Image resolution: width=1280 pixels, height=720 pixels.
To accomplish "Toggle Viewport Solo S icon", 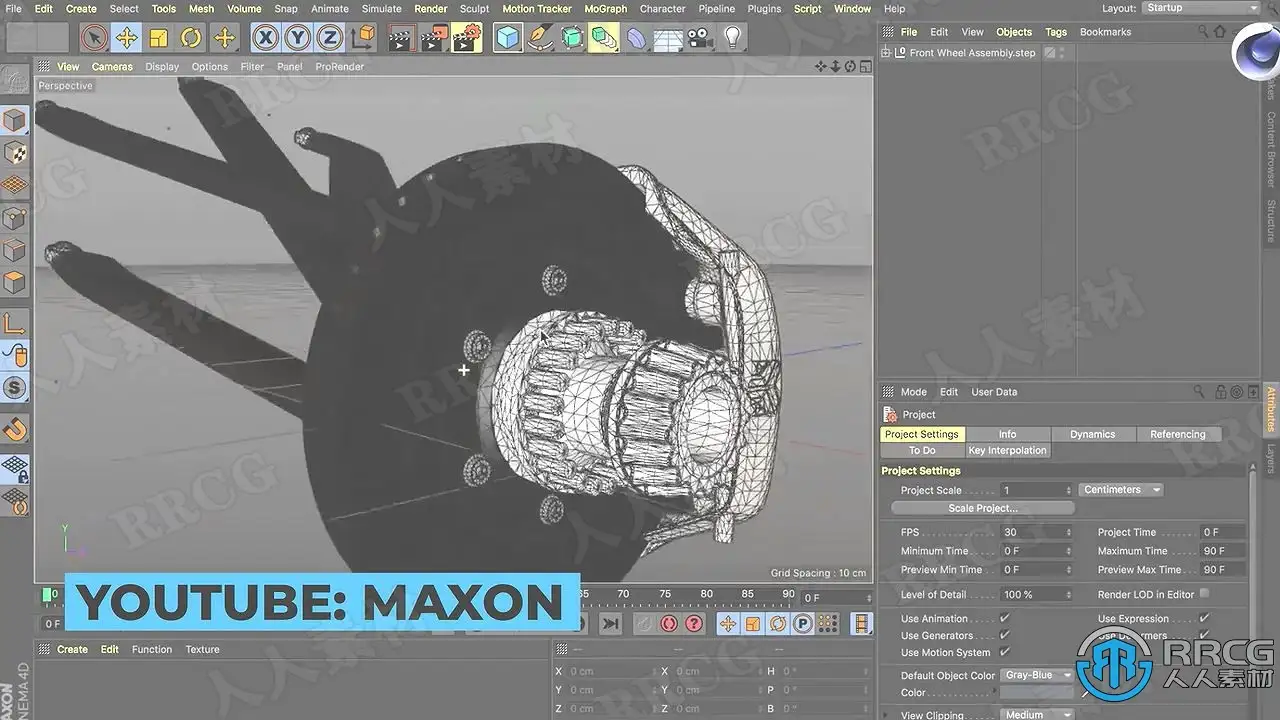I will tap(15, 387).
